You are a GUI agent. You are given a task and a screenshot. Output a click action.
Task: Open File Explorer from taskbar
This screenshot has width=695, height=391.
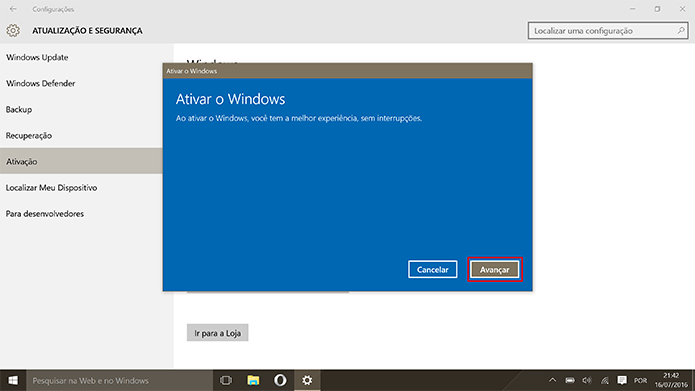click(x=253, y=380)
